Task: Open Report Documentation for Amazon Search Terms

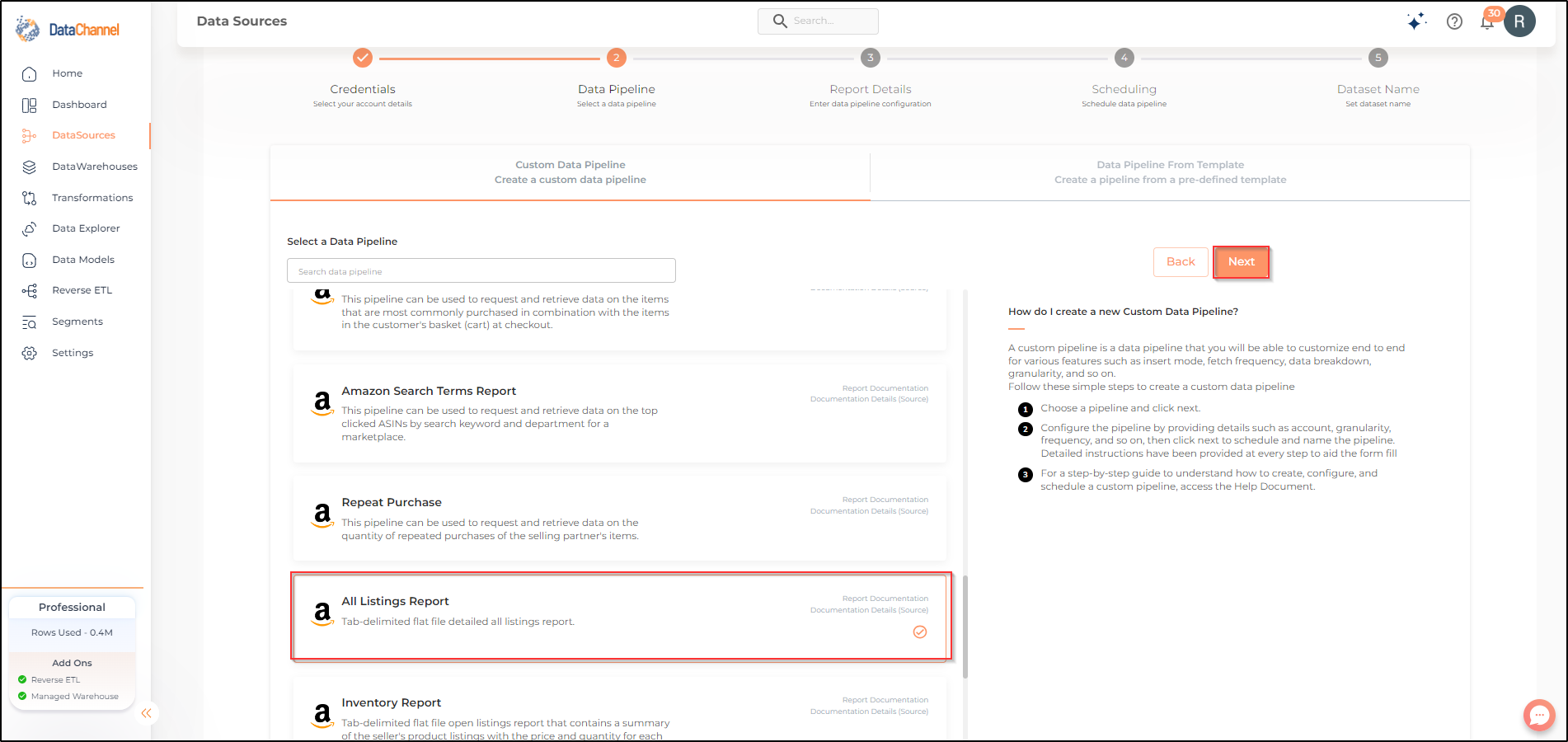Action: 885,388
